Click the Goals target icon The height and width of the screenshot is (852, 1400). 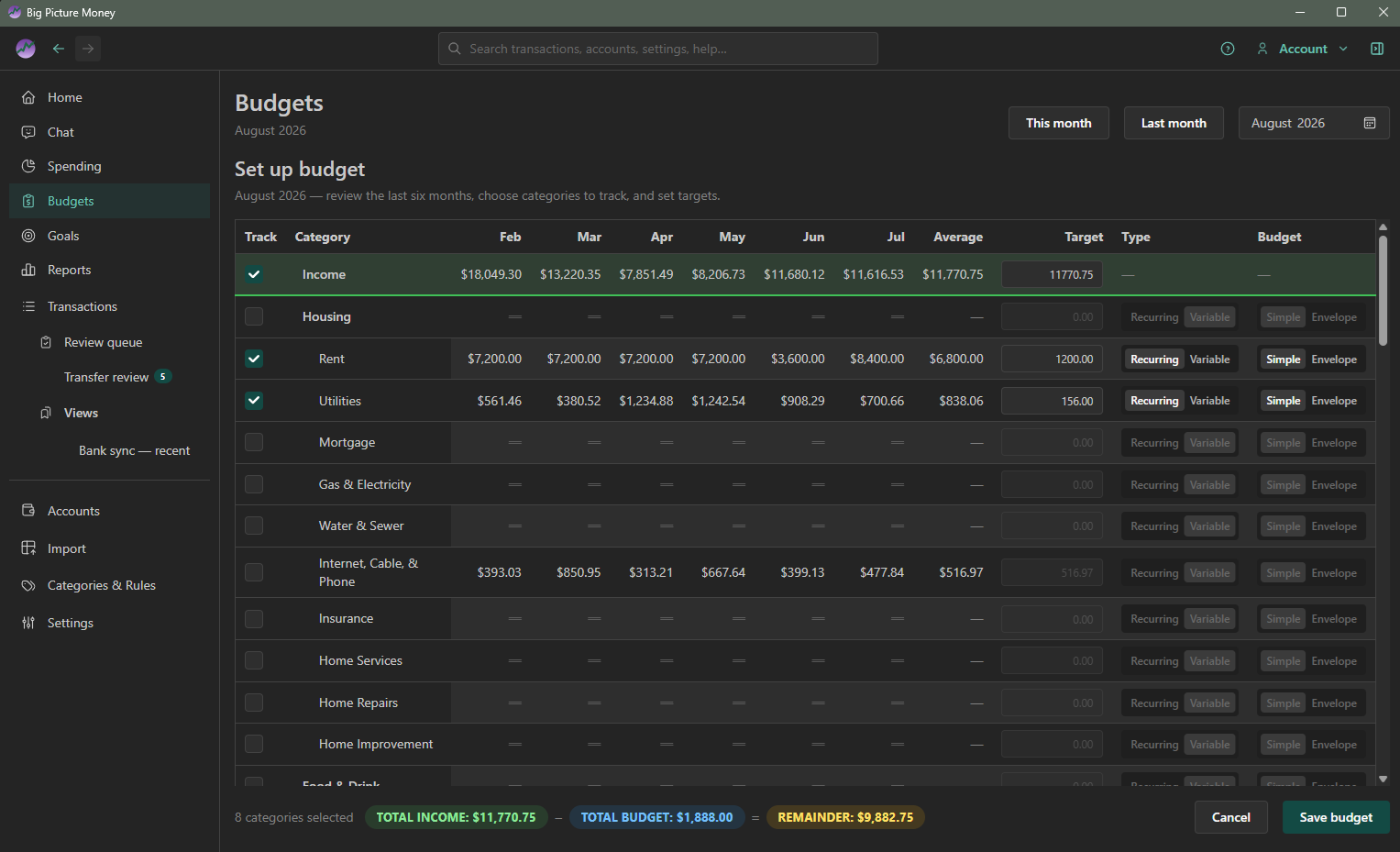coord(28,236)
